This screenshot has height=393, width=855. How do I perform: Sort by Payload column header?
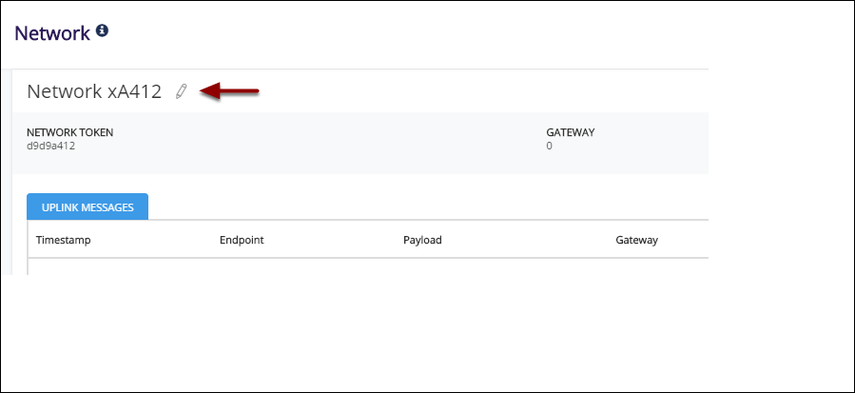coord(422,240)
